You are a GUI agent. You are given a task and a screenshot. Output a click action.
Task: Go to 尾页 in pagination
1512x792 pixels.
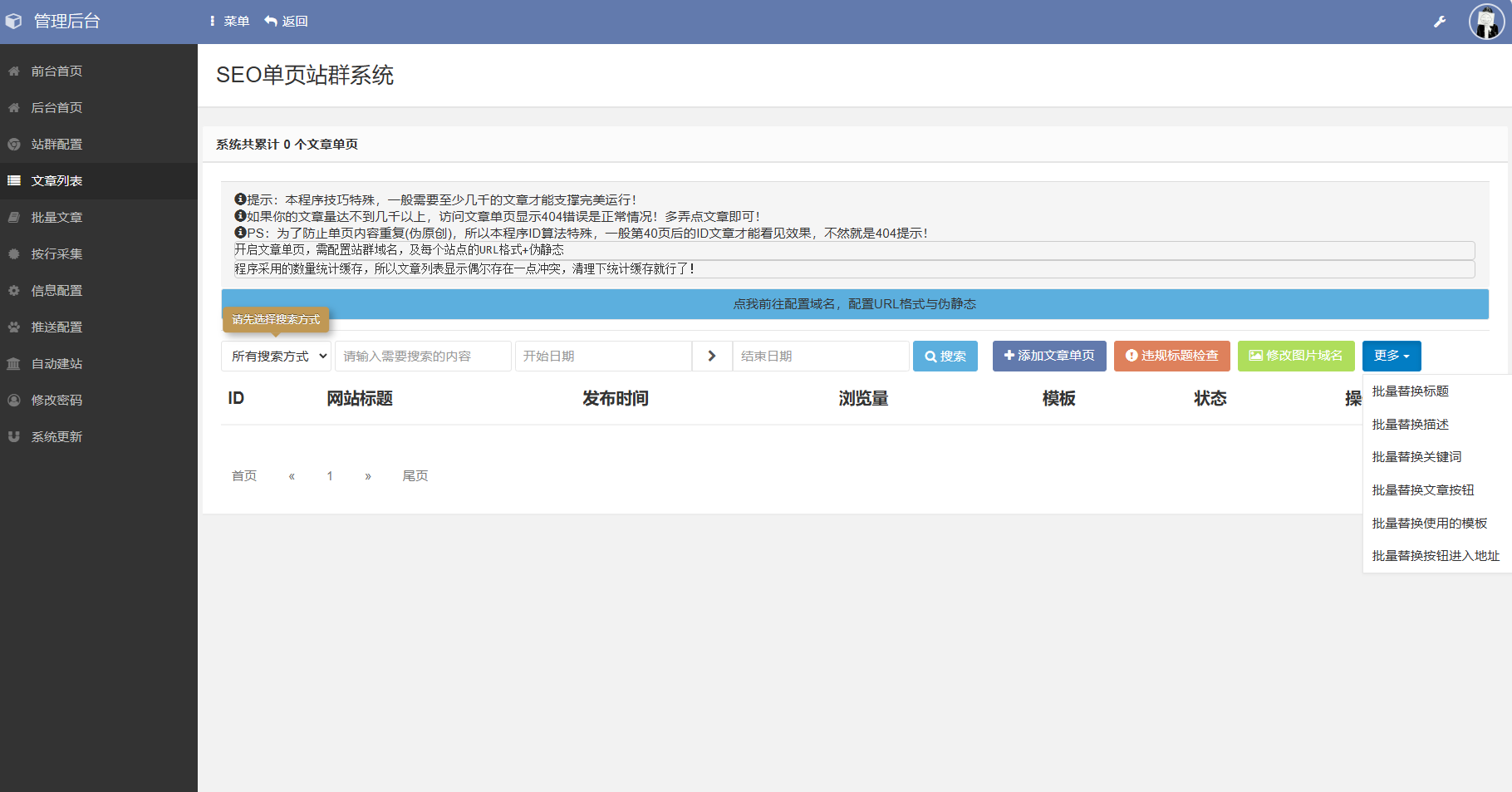pyautogui.click(x=415, y=475)
